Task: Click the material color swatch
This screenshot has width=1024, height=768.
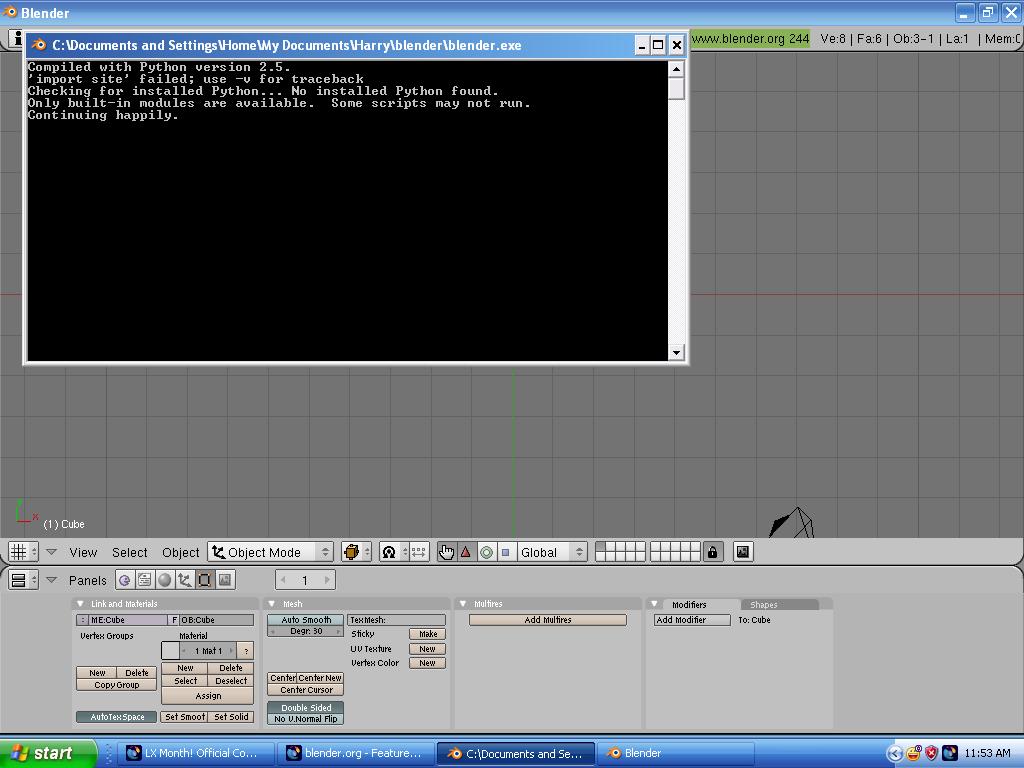Action: click(170, 650)
